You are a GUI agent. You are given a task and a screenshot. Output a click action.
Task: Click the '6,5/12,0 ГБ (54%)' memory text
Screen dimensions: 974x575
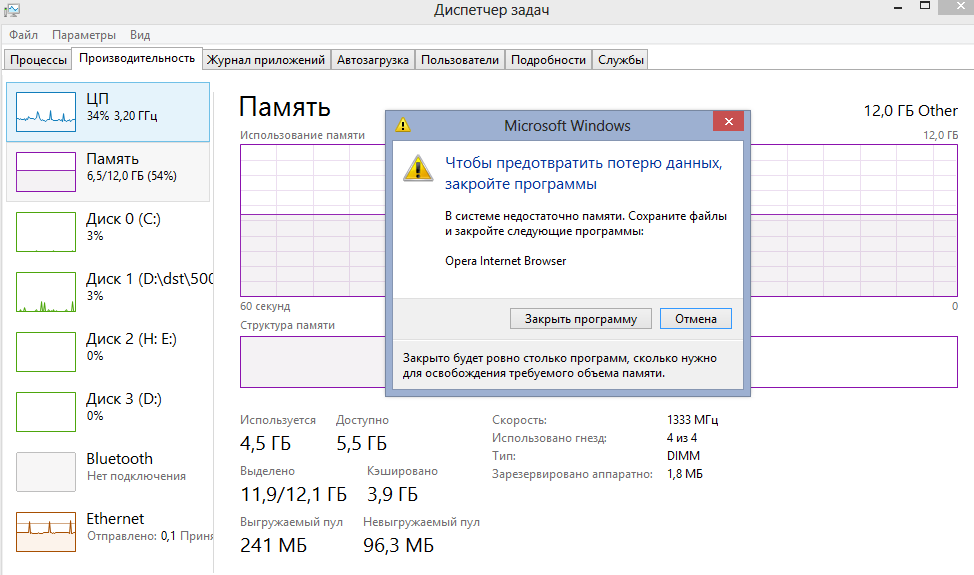(x=132, y=176)
